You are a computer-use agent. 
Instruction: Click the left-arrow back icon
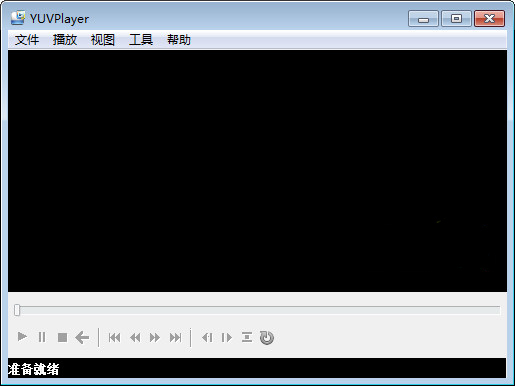tap(82, 338)
